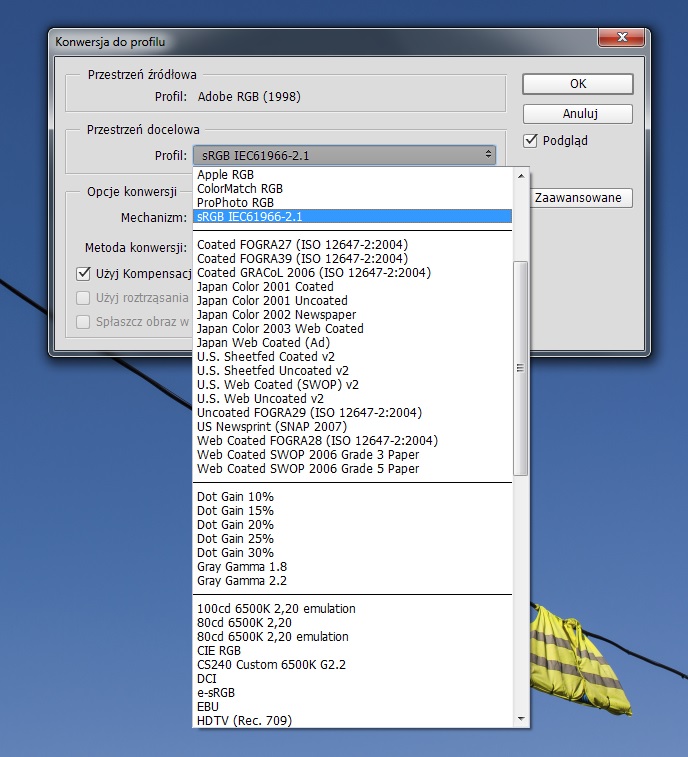Choose ColorMatch RGB profile
688x757 pixels.
click(x=240, y=188)
